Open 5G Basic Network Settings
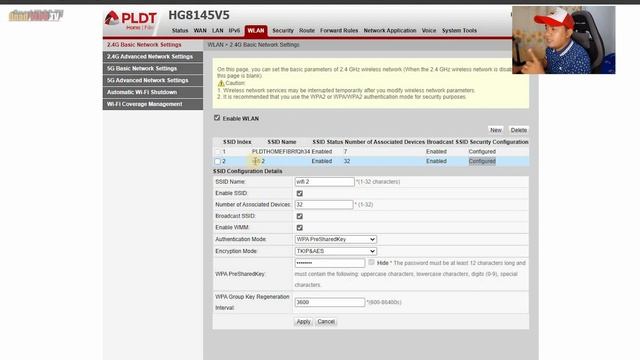Screen dimensions: 640x360 [x=153, y=68]
